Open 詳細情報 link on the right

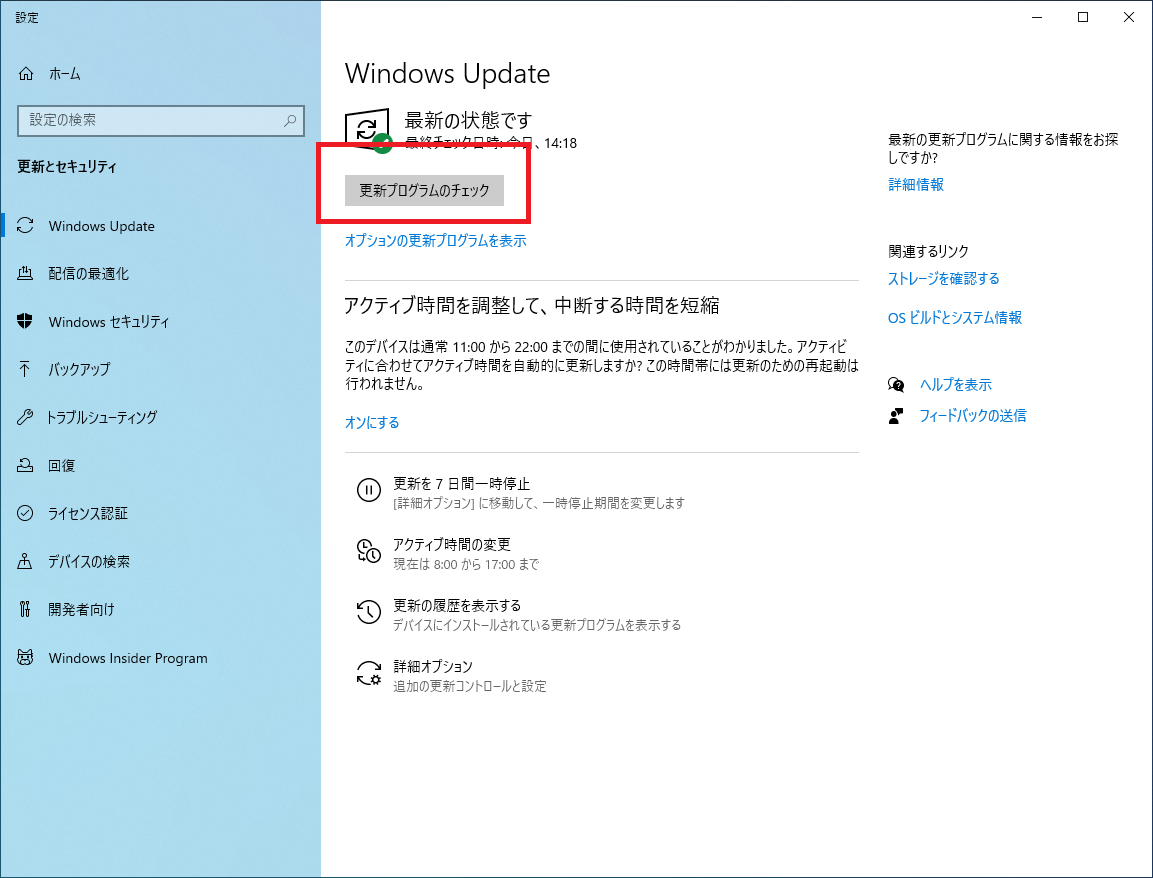[915, 185]
